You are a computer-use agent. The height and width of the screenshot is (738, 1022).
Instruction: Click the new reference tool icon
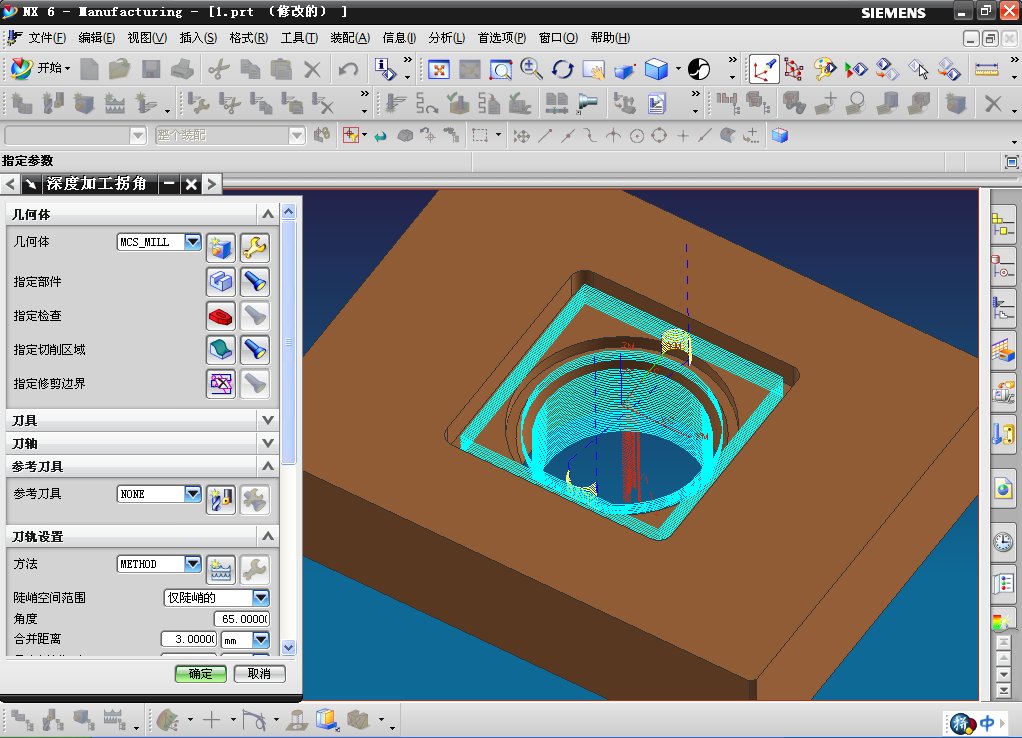221,500
